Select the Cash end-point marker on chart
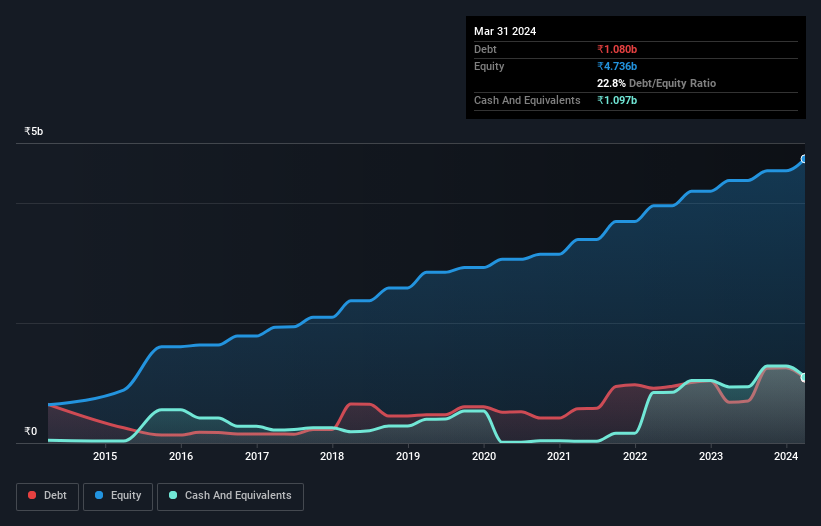821x526 pixels. (804, 377)
